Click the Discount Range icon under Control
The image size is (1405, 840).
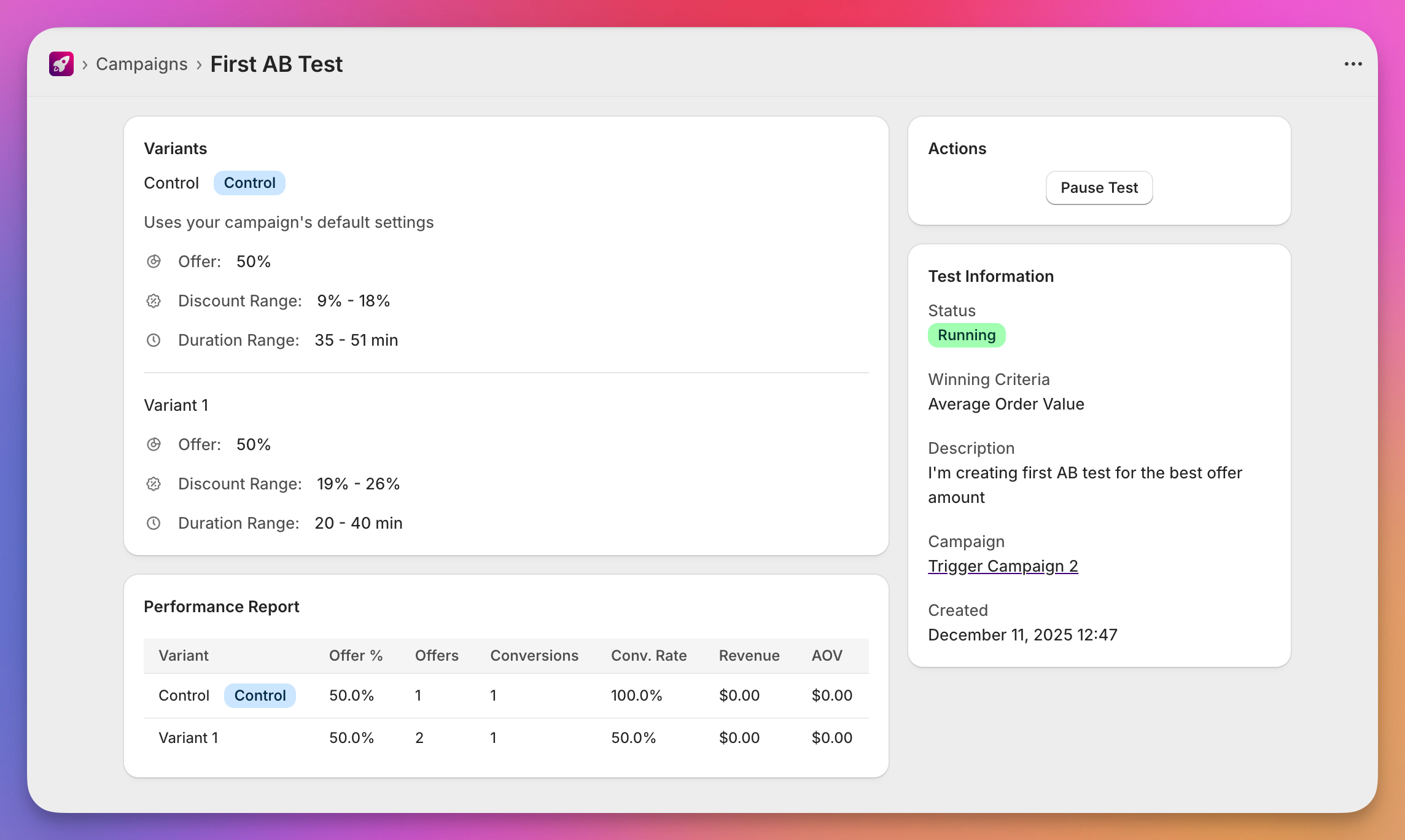click(x=153, y=300)
